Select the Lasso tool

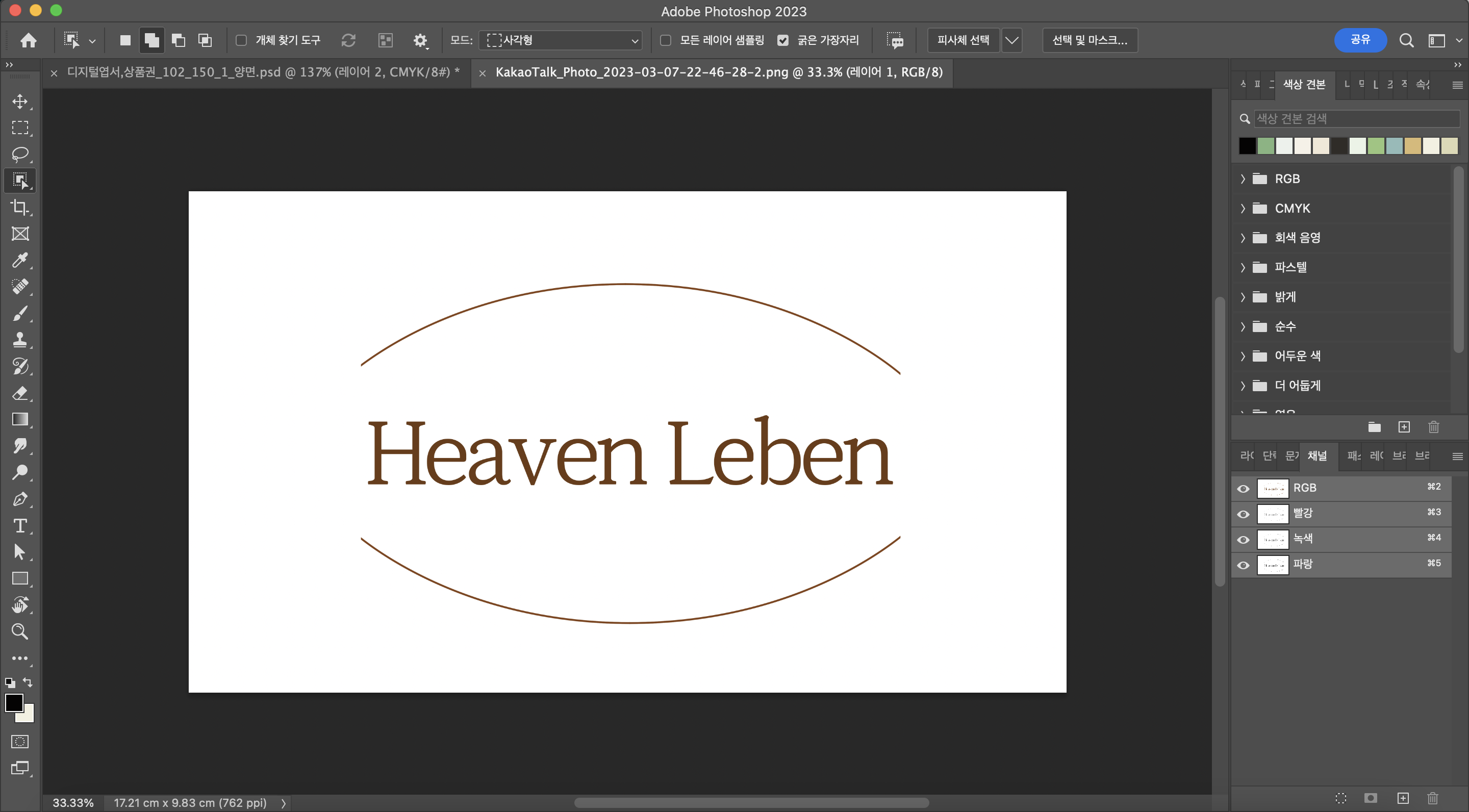pos(20,154)
